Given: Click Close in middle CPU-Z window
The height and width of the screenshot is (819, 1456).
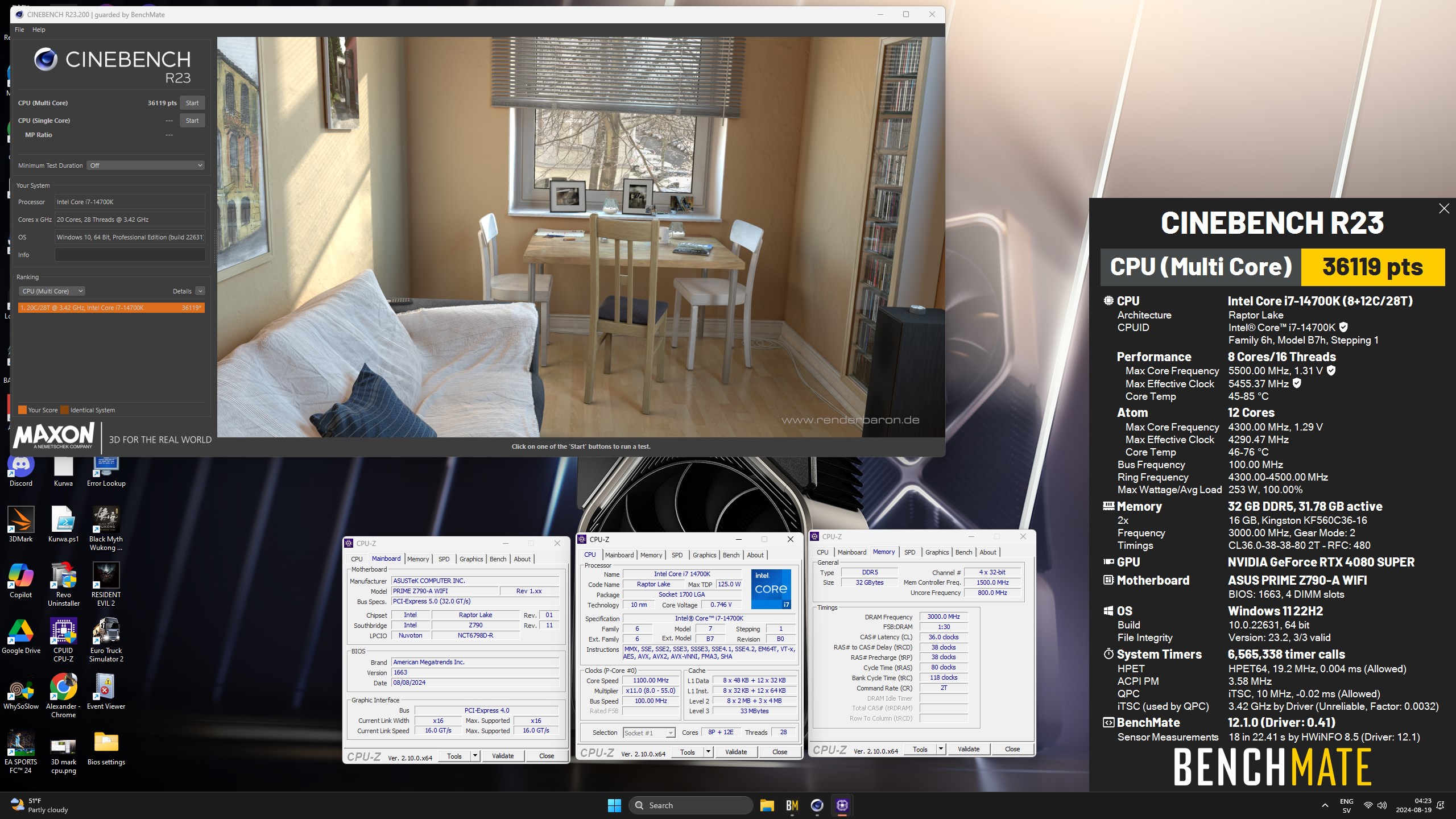Looking at the screenshot, I should tap(780, 752).
